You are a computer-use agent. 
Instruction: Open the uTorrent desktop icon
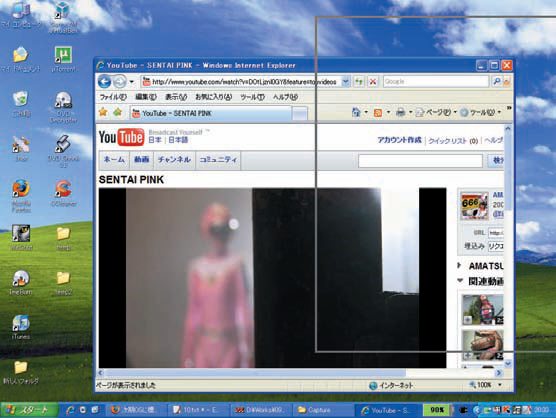click(63, 59)
